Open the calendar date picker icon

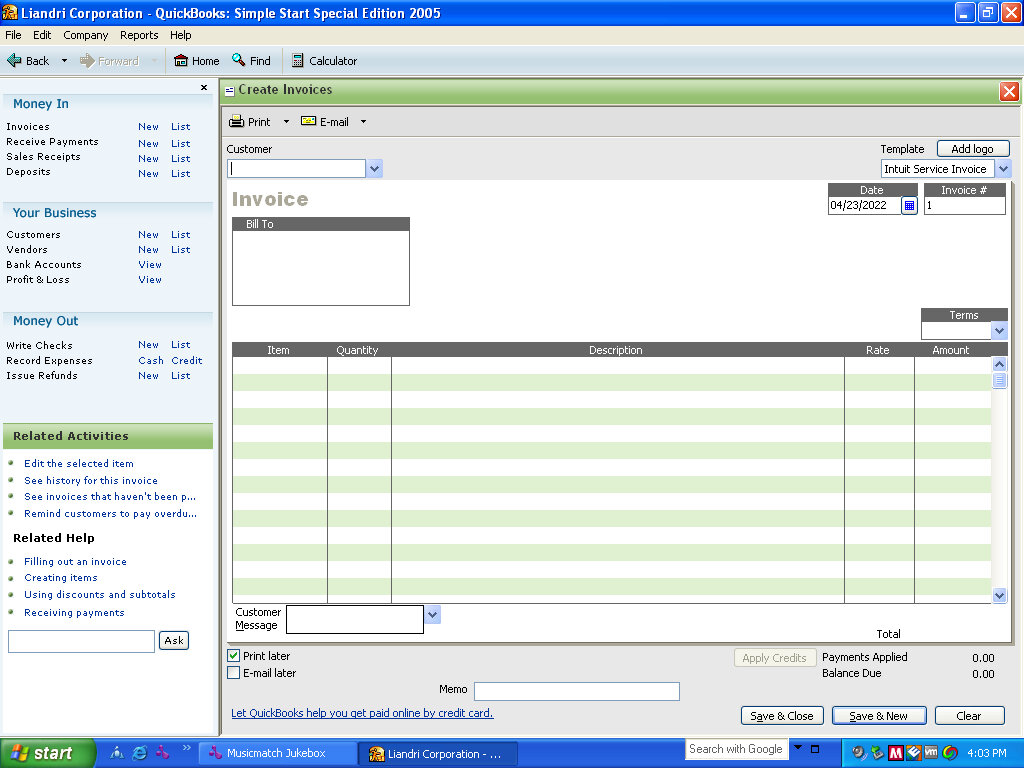[x=909, y=206]
